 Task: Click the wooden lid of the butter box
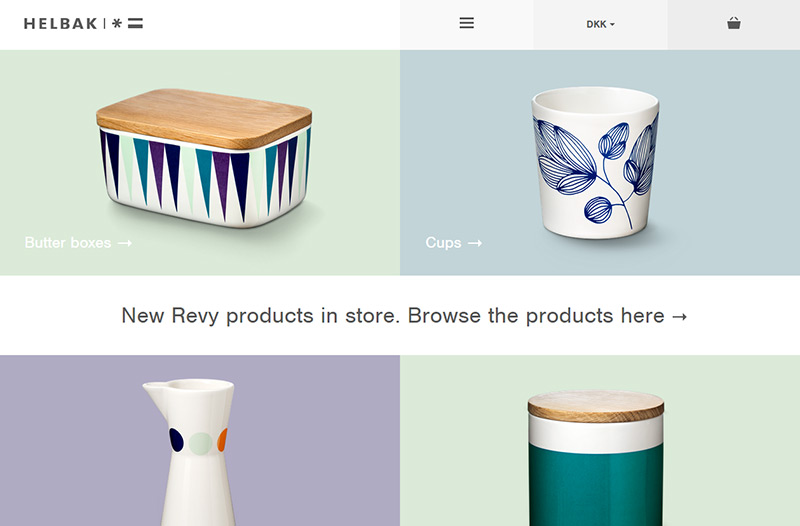[x=204, y=117]
